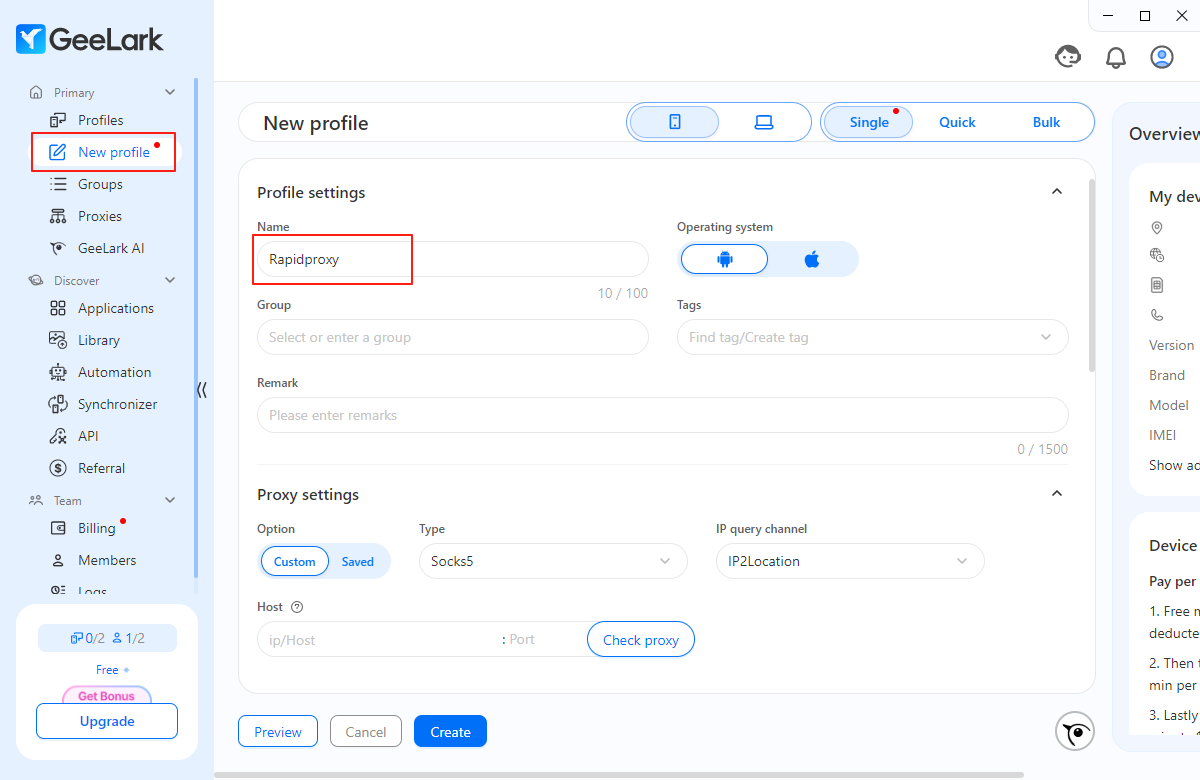Open the proxy Type dropdown showing Socks5
The image size is (1200, 780).
coord(553,561)
